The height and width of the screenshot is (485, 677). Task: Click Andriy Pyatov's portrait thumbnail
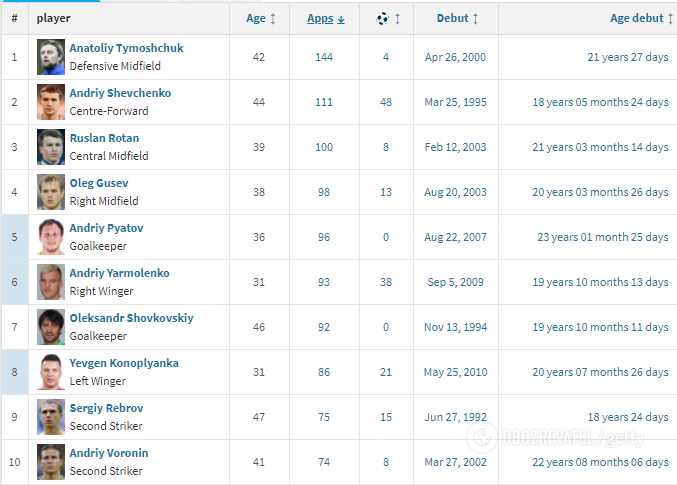pos(51,237)
